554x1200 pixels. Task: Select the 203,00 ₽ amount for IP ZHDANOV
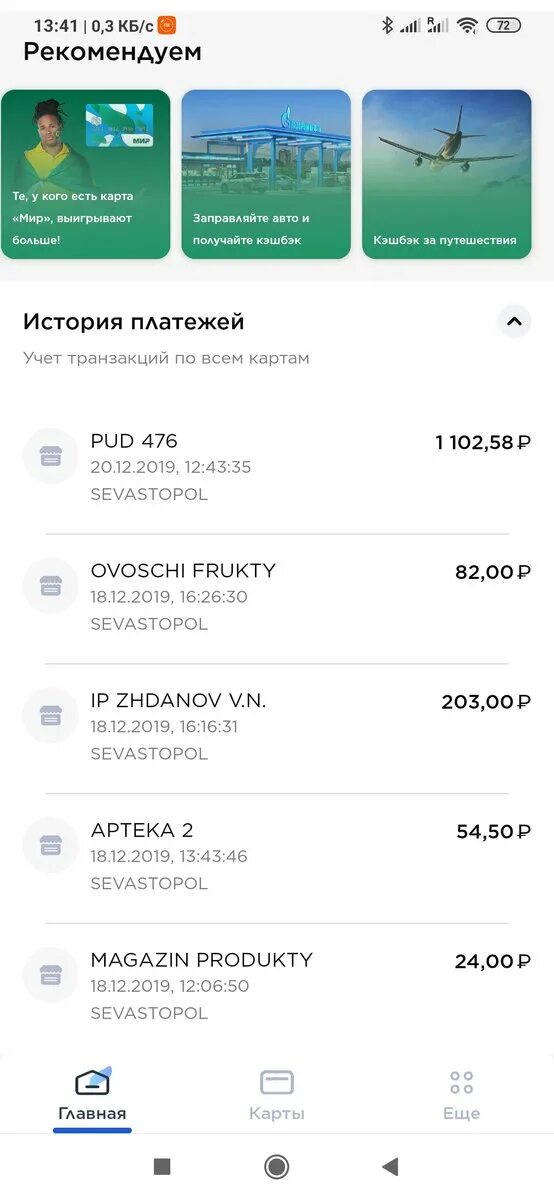(x=486, y=702)
